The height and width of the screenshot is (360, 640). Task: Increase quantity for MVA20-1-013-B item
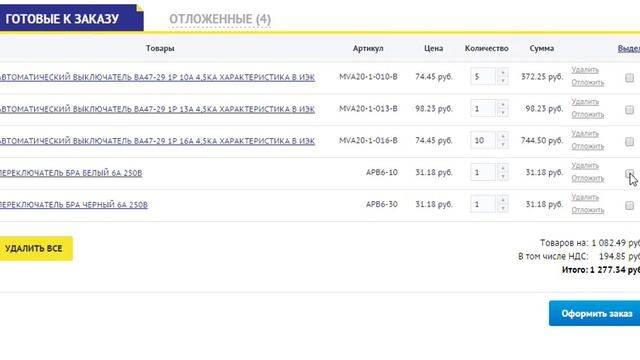(x=503, y=104)
